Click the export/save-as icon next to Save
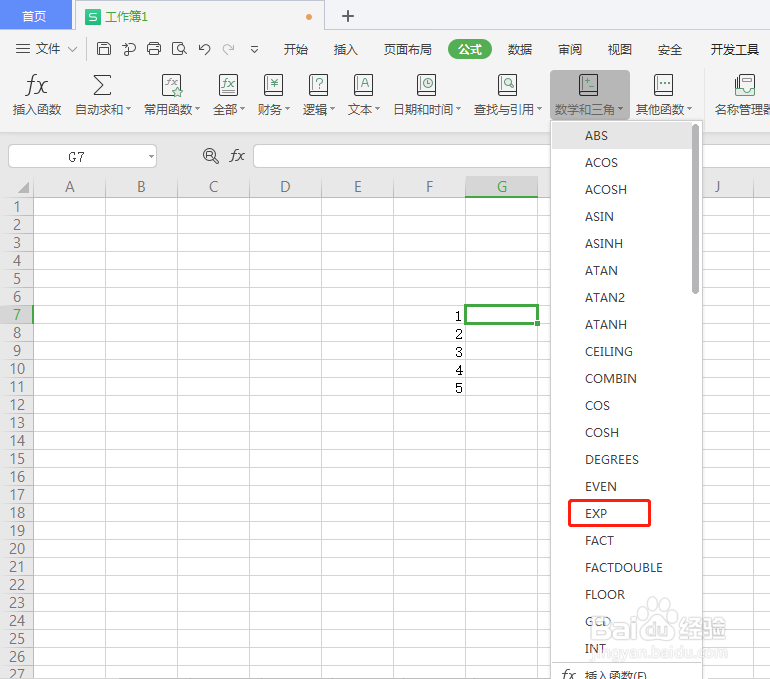This screenshot has height=679, width=770. pyautogui.click(x=129, y=49)
